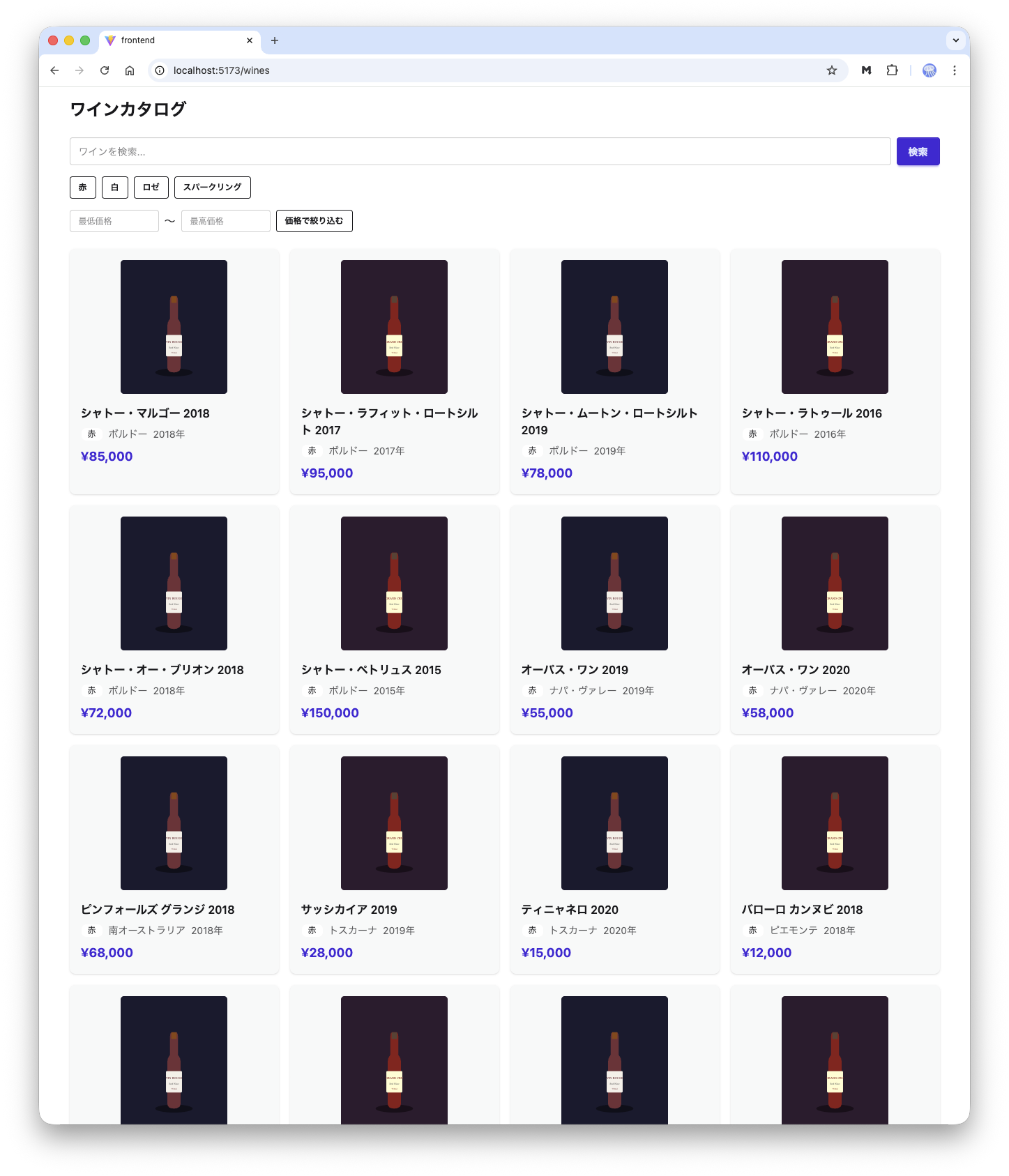Open a new browser tab

pyautogui.click(x=275, y=40)
